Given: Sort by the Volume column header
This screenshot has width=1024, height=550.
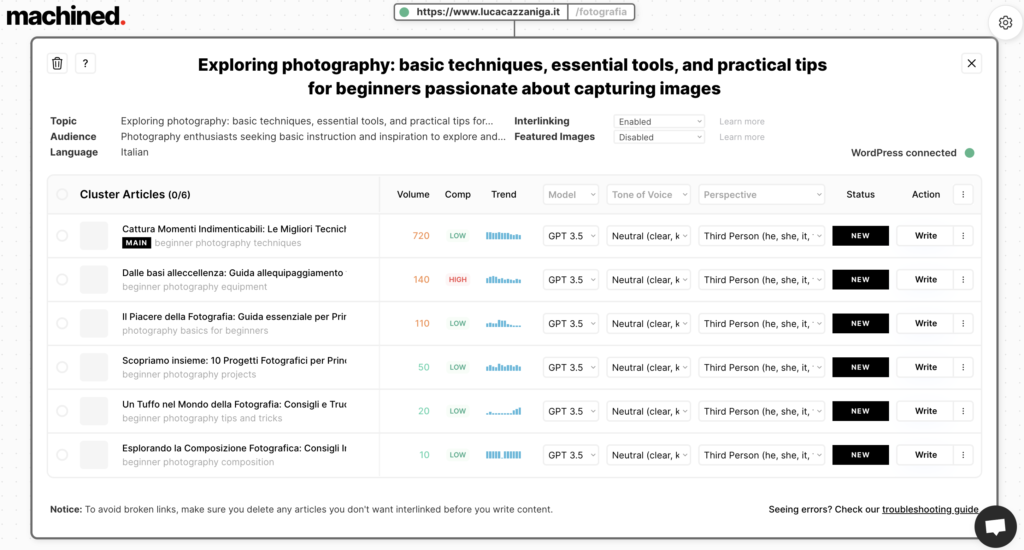Looking at the screenshot, I should [413, 195].
